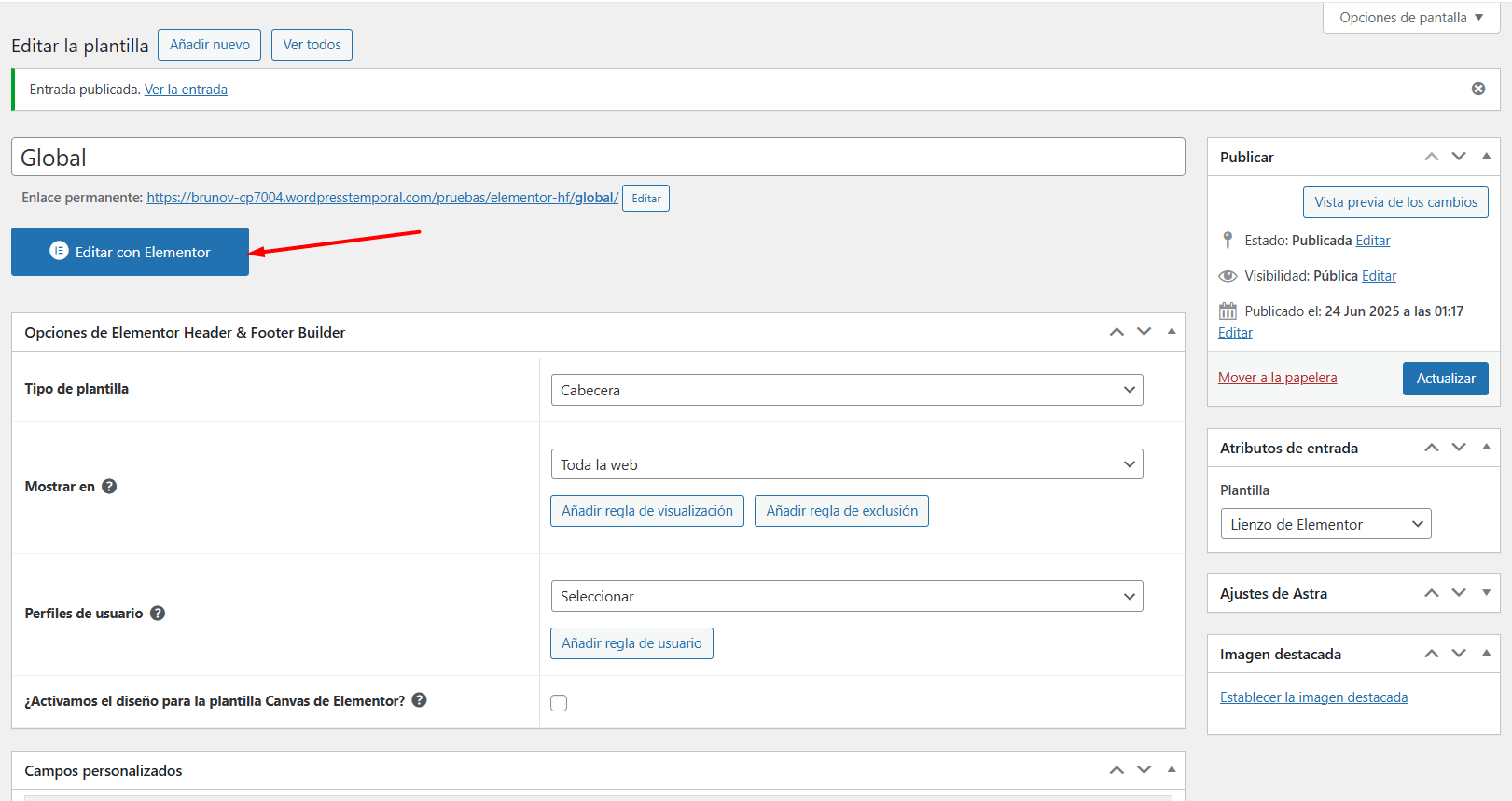Move Publicar panel down
This screenshot has width=1512, height=801.
click(x=1459, y=157)
